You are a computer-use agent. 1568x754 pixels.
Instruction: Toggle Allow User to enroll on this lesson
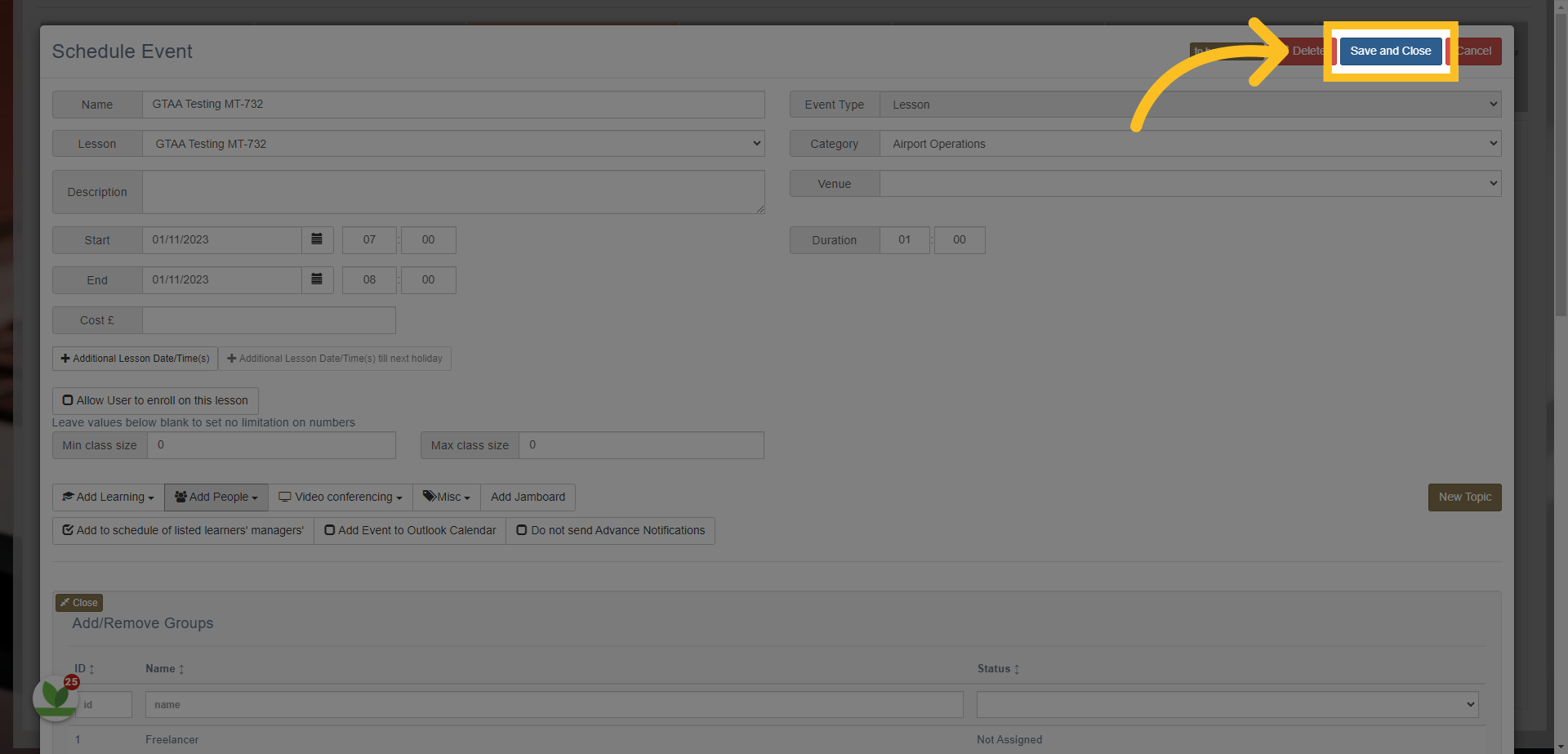click(155, 401)
